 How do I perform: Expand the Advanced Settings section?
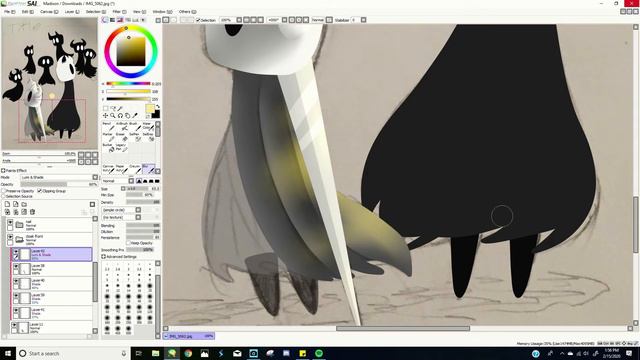pyautogui.click(x=104, y=257)
